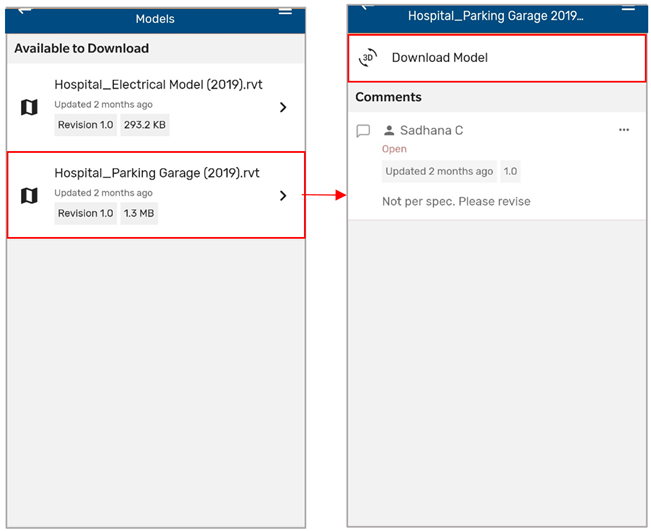Open three-dot options for Sadhana C comment

point(624,130)
